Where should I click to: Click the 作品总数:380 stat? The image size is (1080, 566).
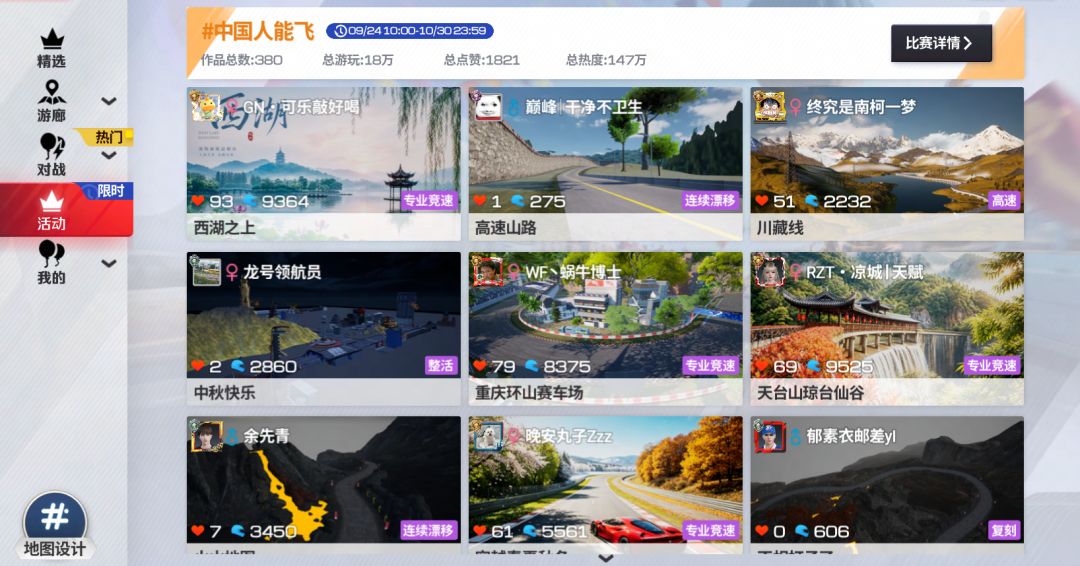[241, 60]
